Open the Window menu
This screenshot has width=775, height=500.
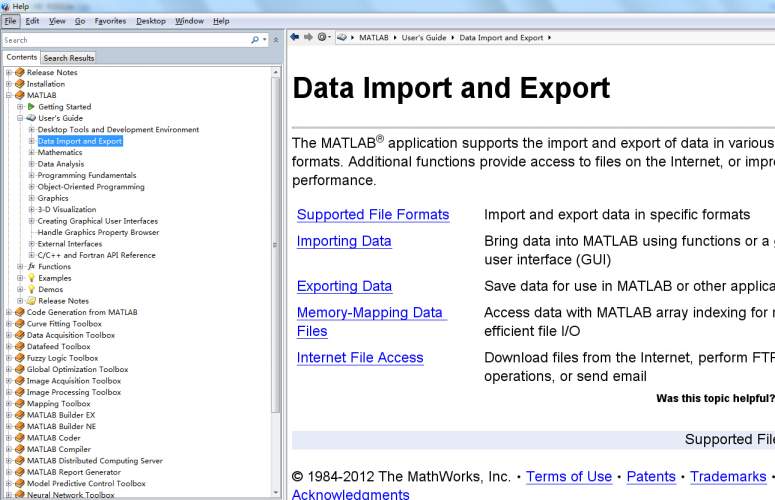point(189,21)
